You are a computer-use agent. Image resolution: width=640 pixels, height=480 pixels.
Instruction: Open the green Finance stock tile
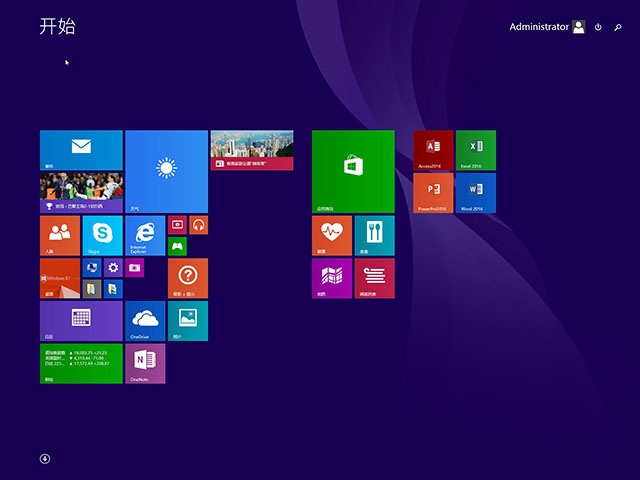coord(81,364)
